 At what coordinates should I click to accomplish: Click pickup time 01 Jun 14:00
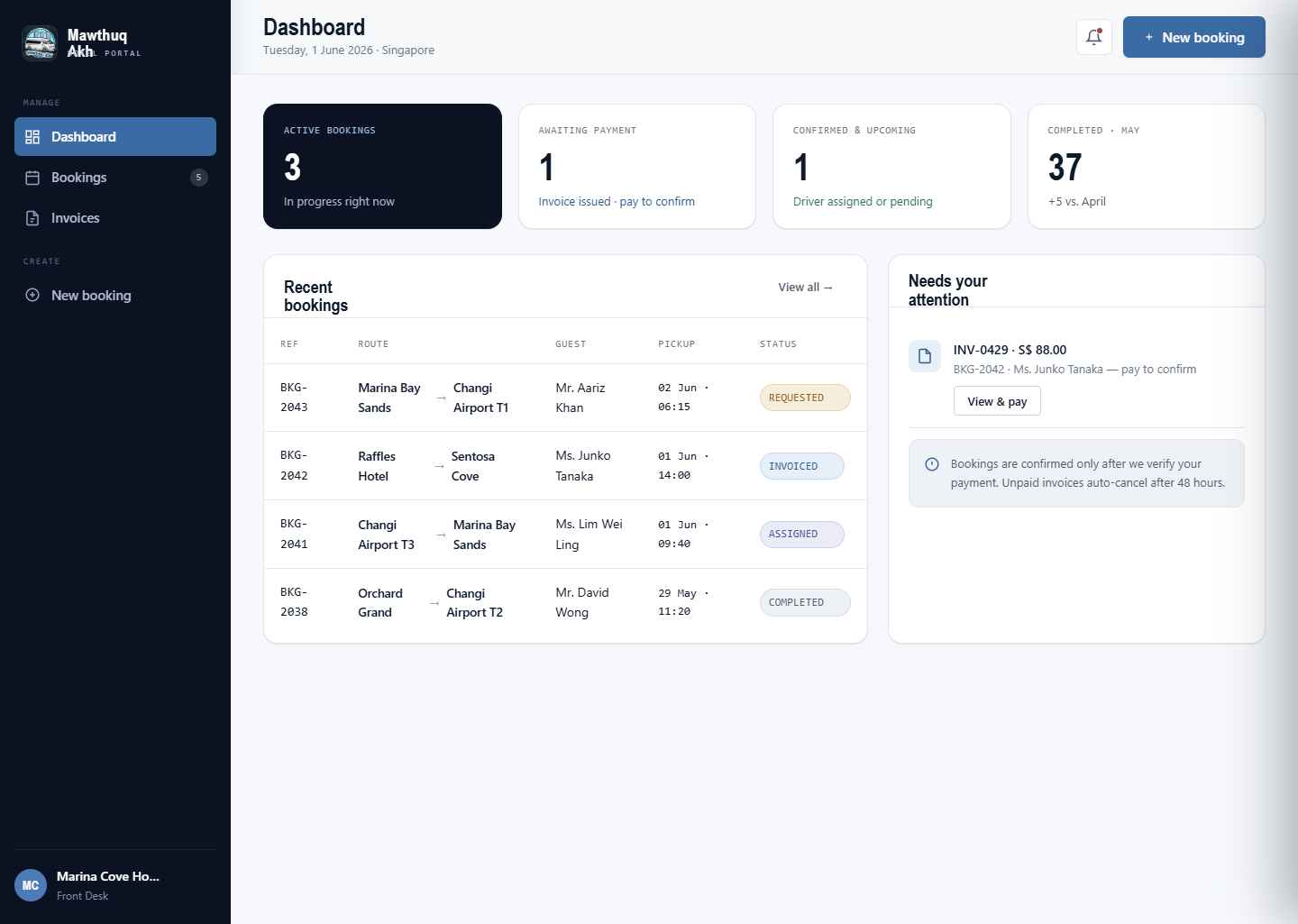click(683, 466)
